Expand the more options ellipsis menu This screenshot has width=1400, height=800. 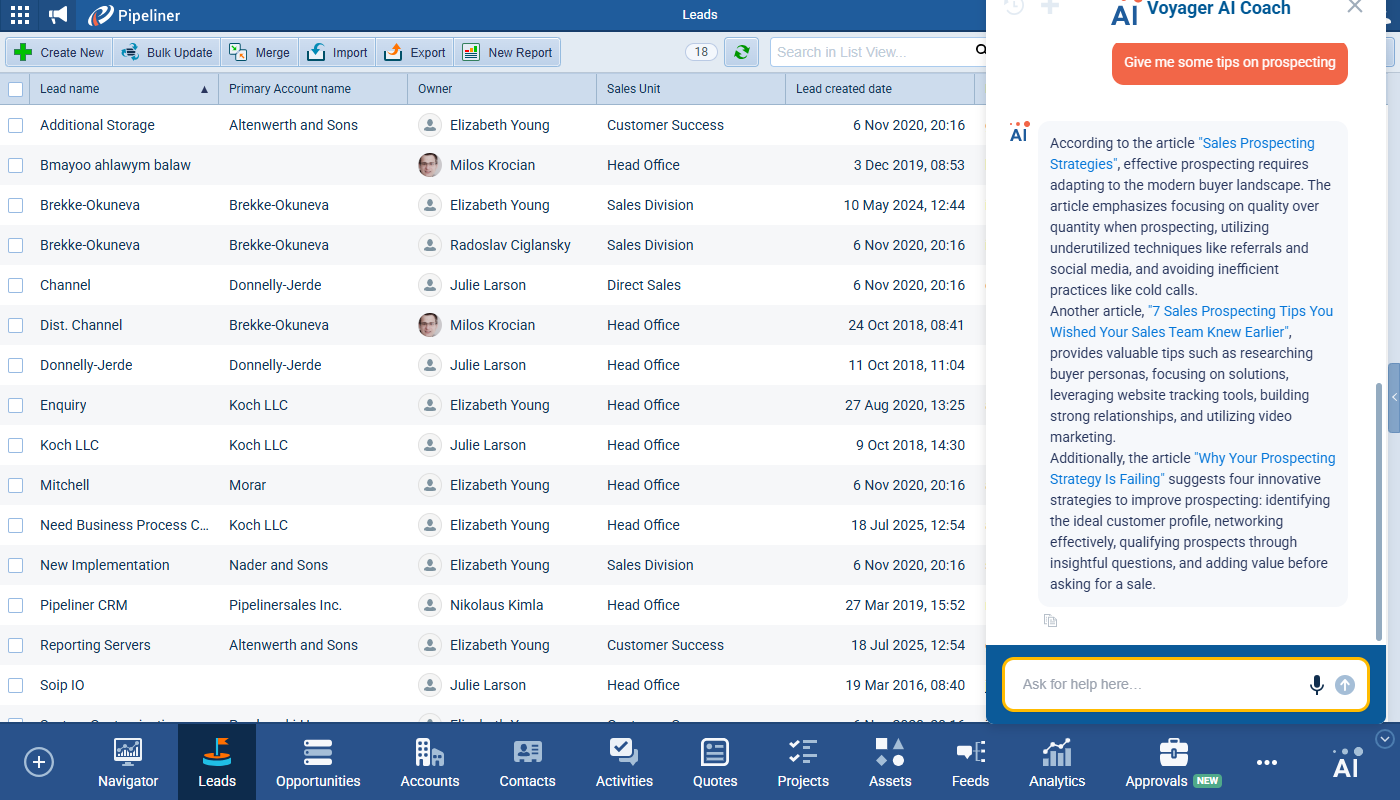(1267, 763)
